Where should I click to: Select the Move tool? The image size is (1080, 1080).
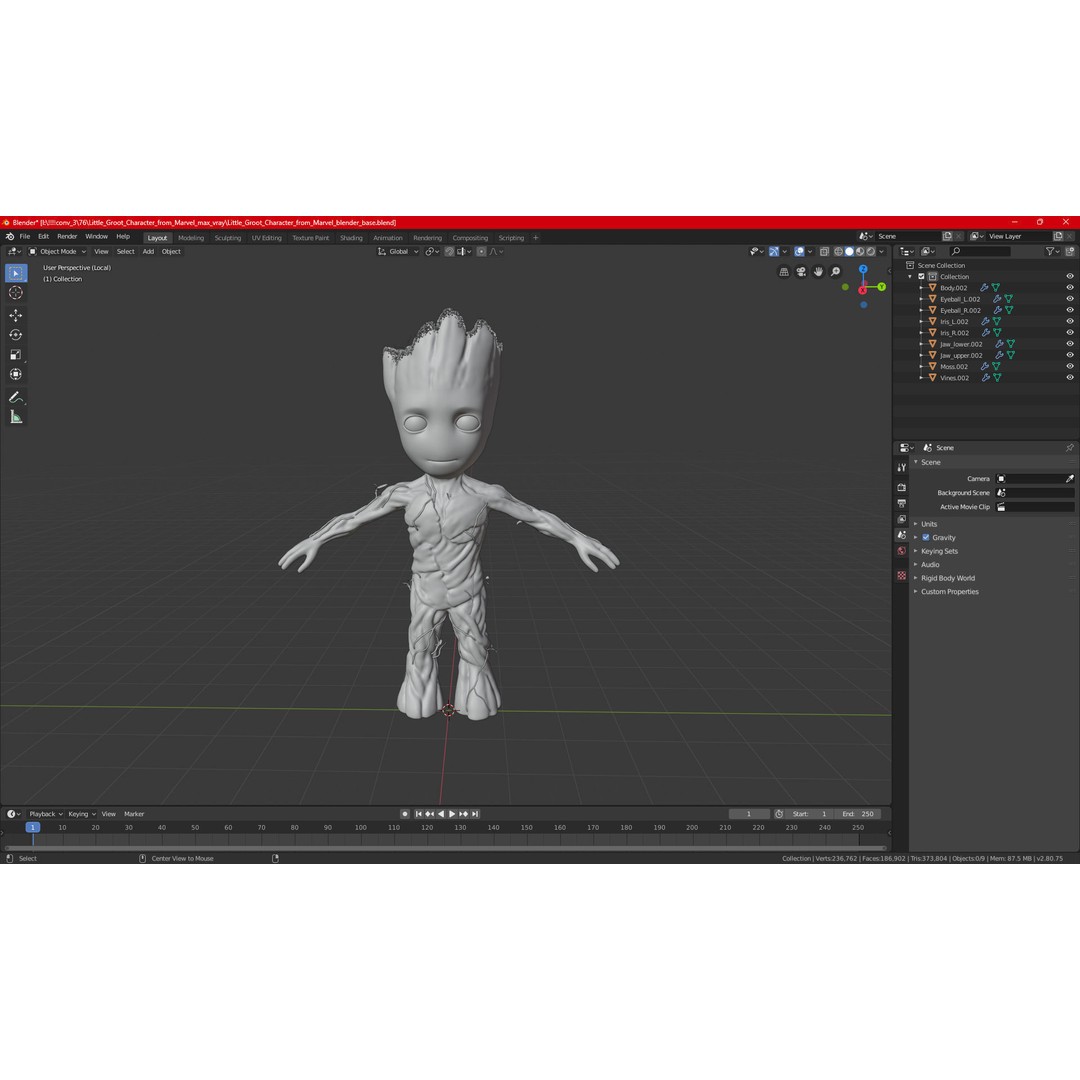click(16, 315)
